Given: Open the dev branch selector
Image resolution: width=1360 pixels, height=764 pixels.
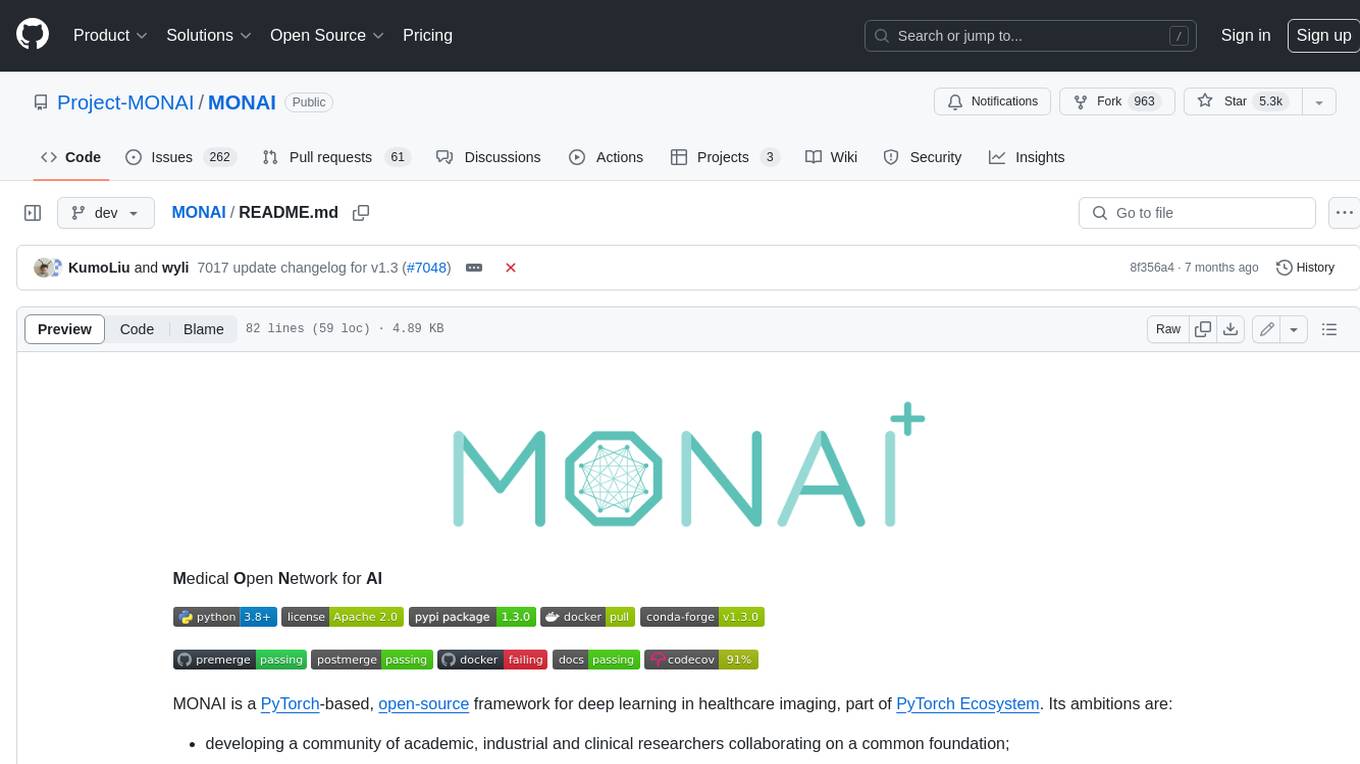Looking at the screenshot, I should pos(106,213).
